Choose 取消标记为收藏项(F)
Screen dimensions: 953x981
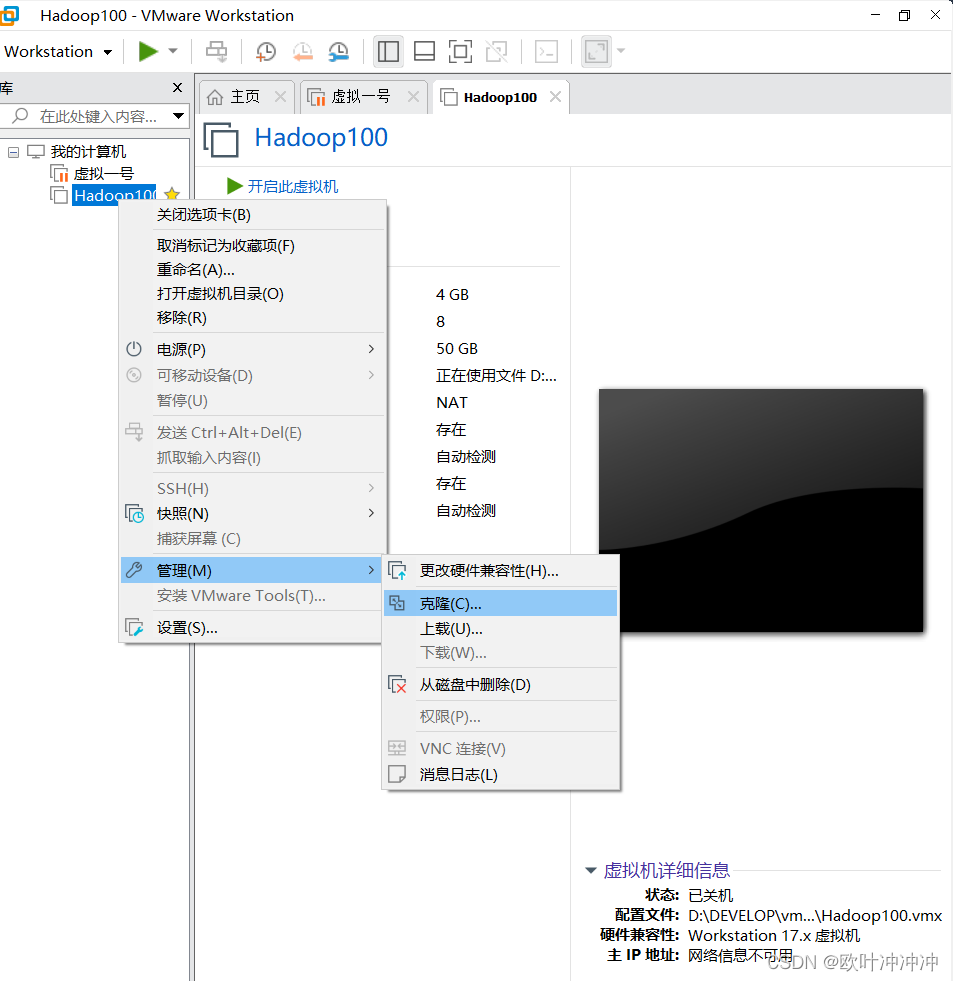tap(252, 246)
